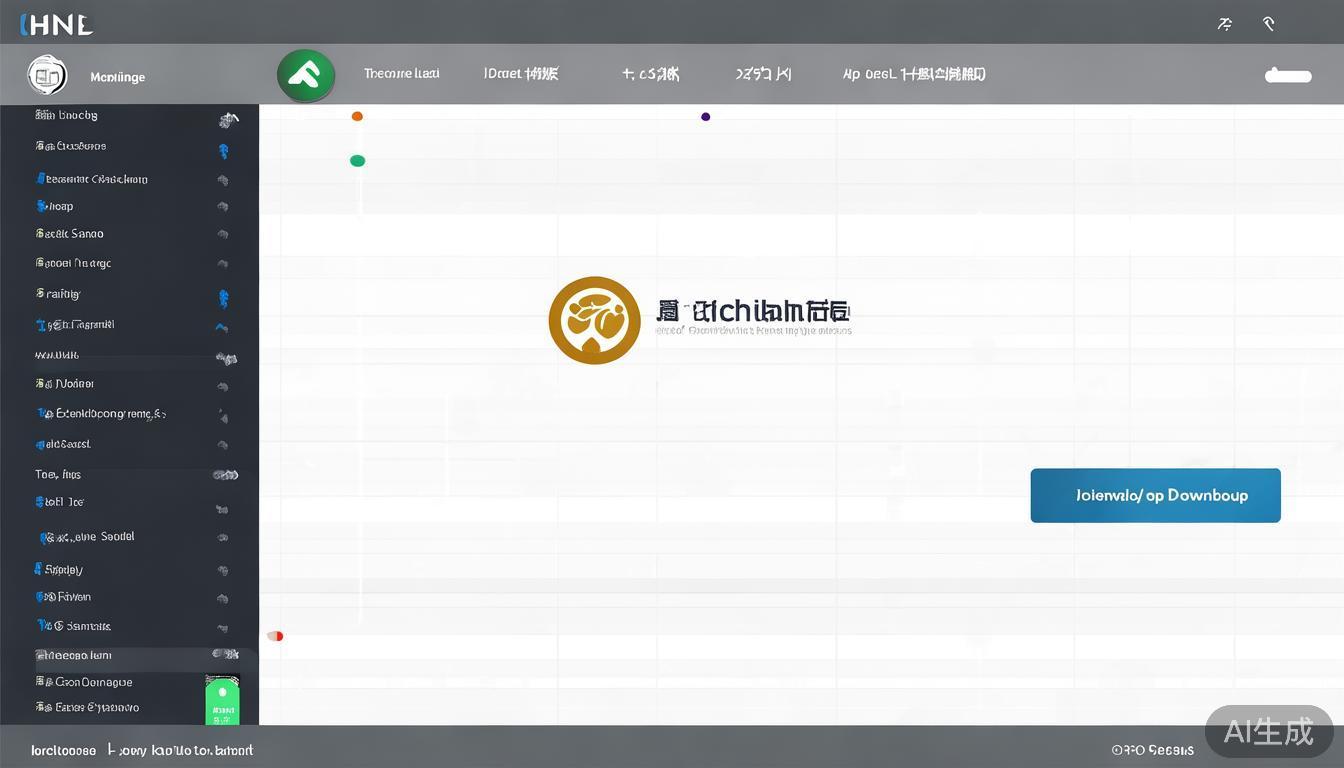Click the IHNE logo in the top-left corner
Viewport: 1344px width, 768px height.
tap(56, 25)
